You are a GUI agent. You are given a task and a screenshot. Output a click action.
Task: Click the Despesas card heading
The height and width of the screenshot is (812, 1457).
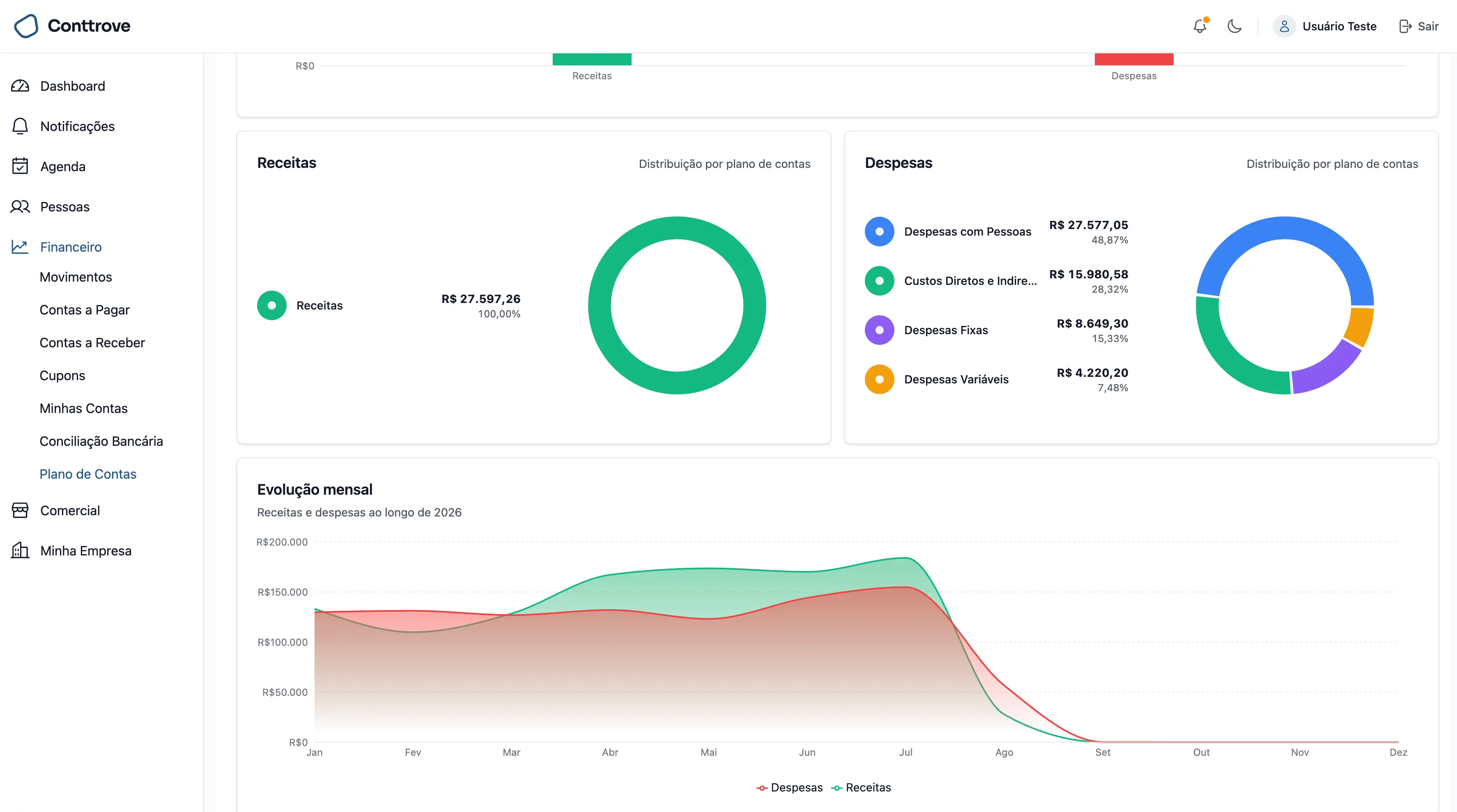point(898,163)
